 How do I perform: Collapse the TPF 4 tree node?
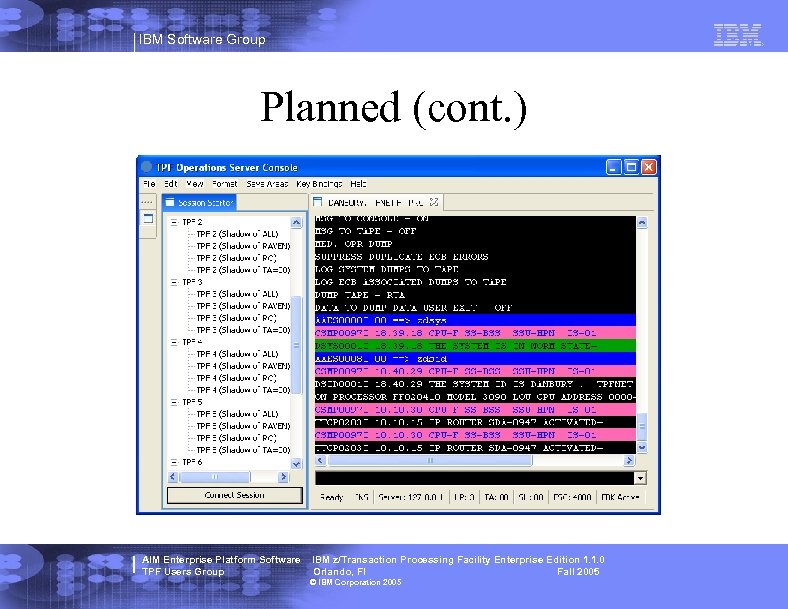174,342
